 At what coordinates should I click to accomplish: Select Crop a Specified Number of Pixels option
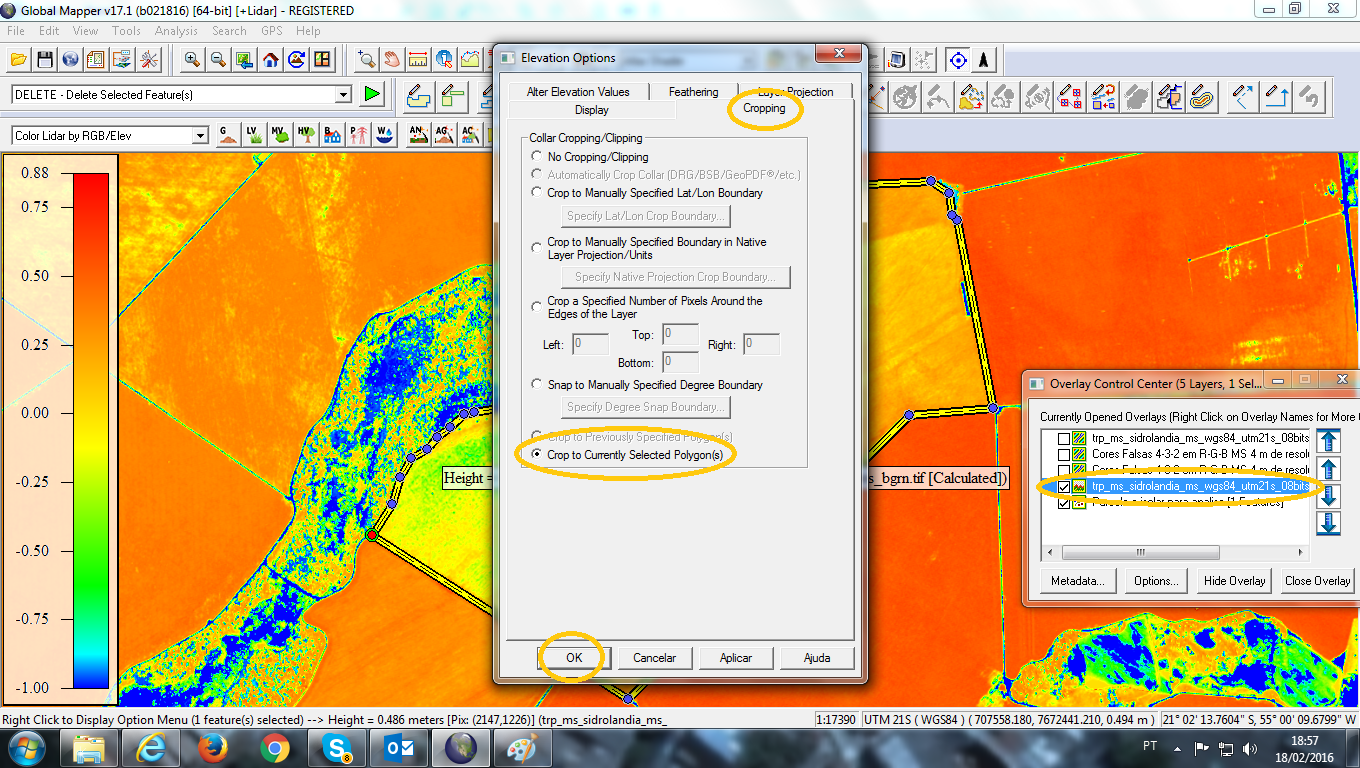click(539, 306)
